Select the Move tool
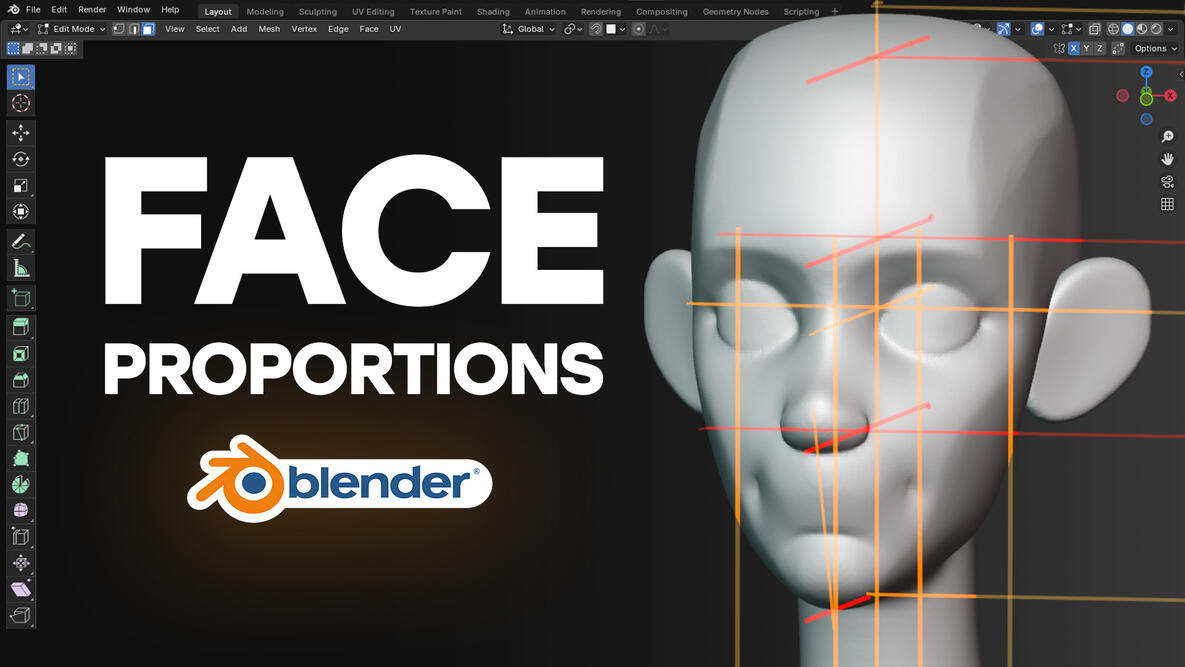Image resolution: width=1185 pixels, height=667 pixels. [x=20, y=131]
